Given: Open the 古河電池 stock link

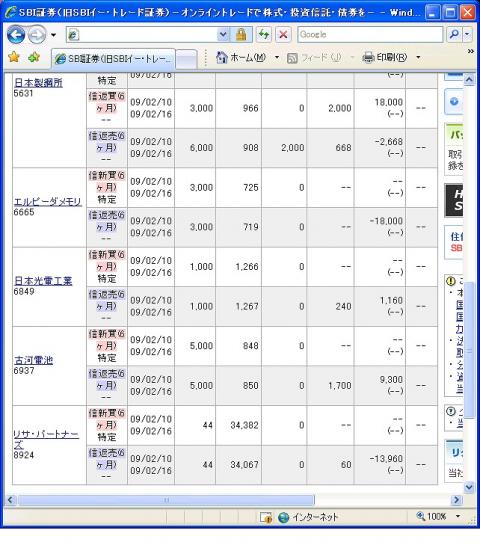Looking at the screenshot, I should (x=34, y=360).
